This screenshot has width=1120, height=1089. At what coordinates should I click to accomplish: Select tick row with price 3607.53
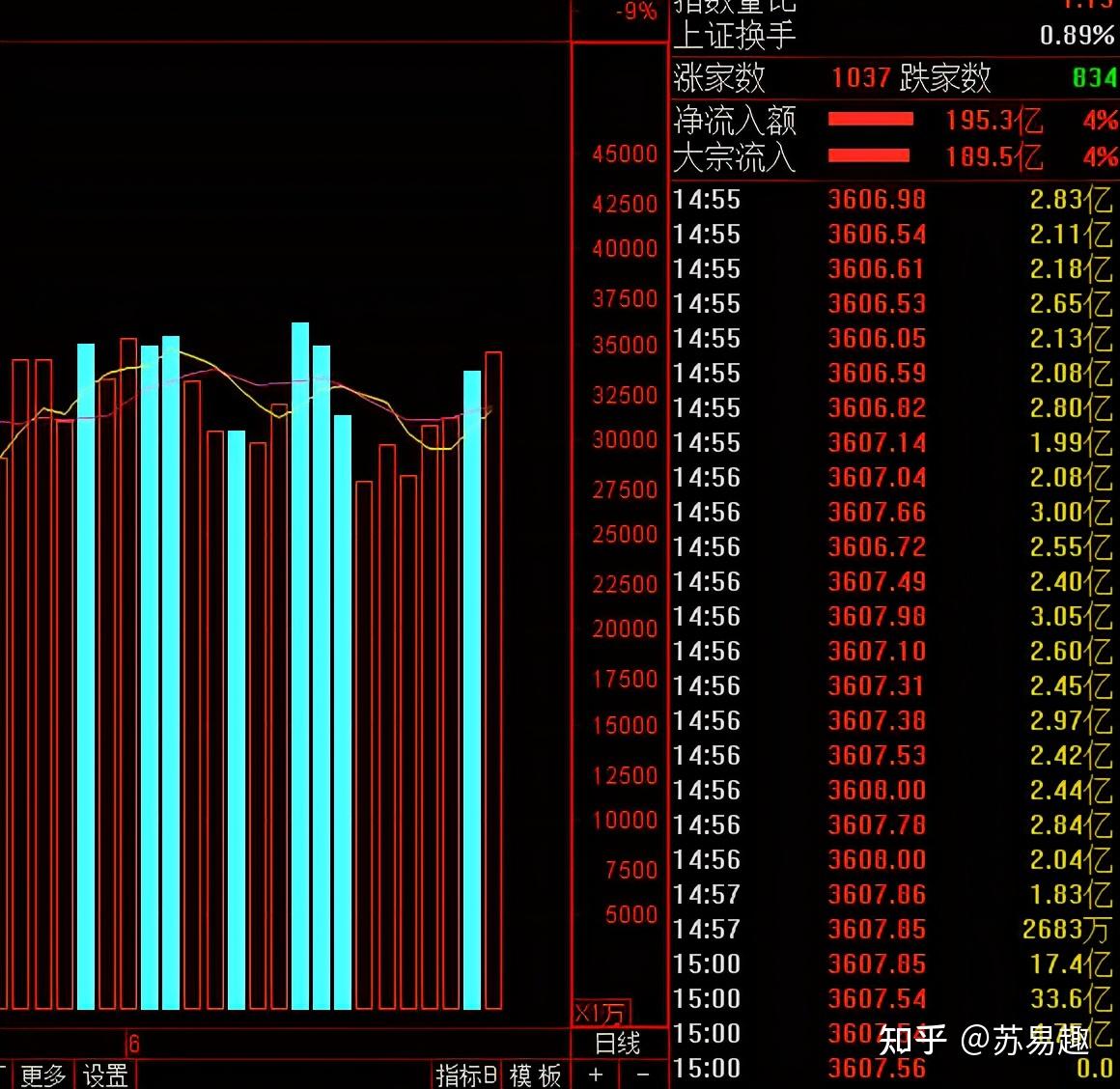pyautogui.click(x=894, y=756)
